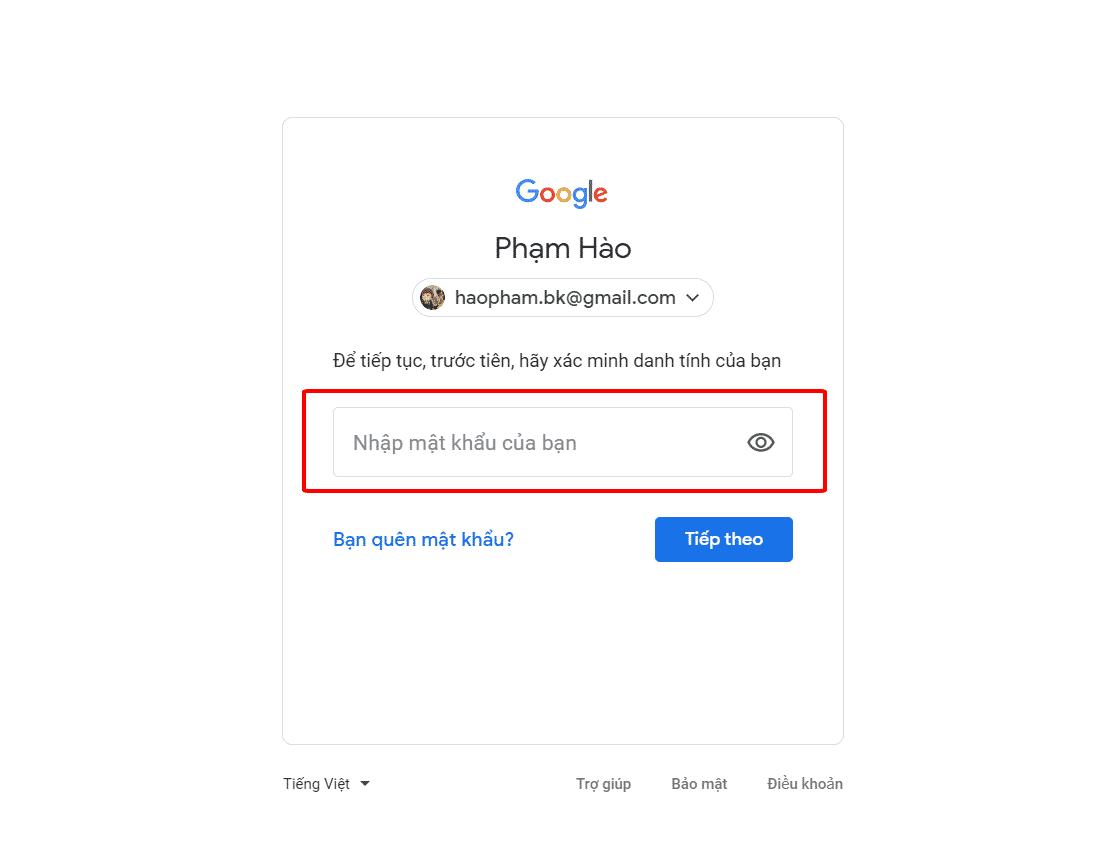
Task: Click the blue letter G of logo
Action: point(527,191)
